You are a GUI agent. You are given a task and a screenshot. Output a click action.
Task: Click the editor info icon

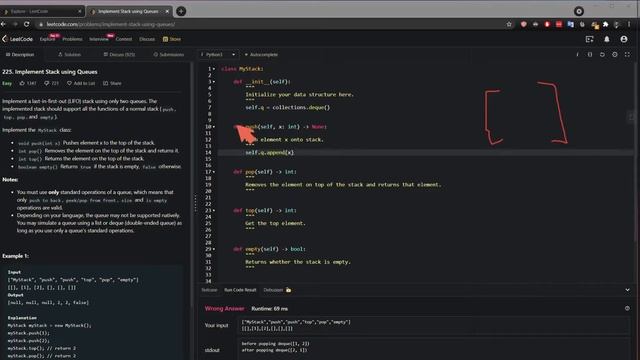tap(577, 54)
